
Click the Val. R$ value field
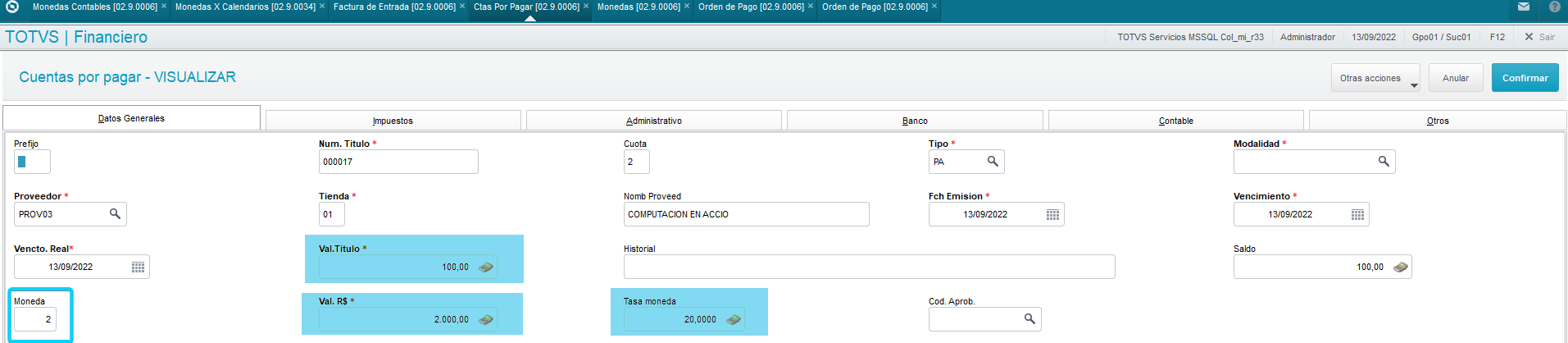(408, 319)
